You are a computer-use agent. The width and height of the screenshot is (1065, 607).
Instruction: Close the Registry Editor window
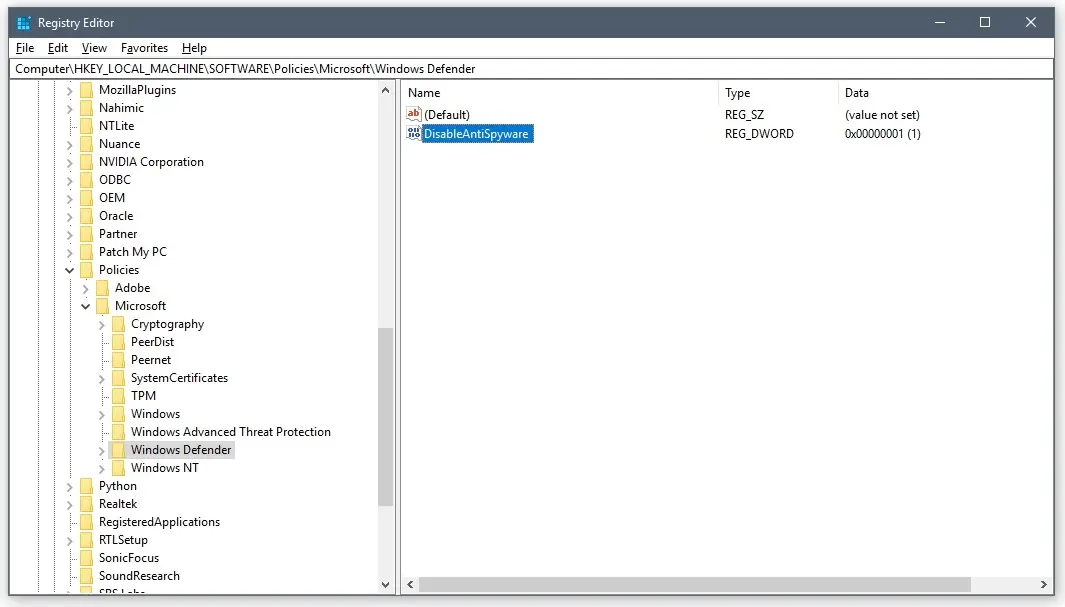(x=1031, y=22)
